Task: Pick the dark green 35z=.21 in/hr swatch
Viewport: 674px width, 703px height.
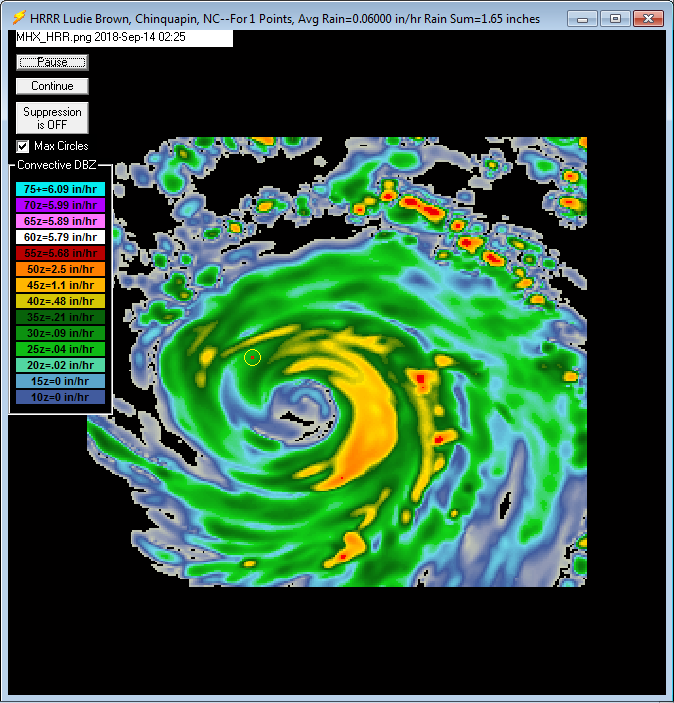Action: tap(60, 317)
